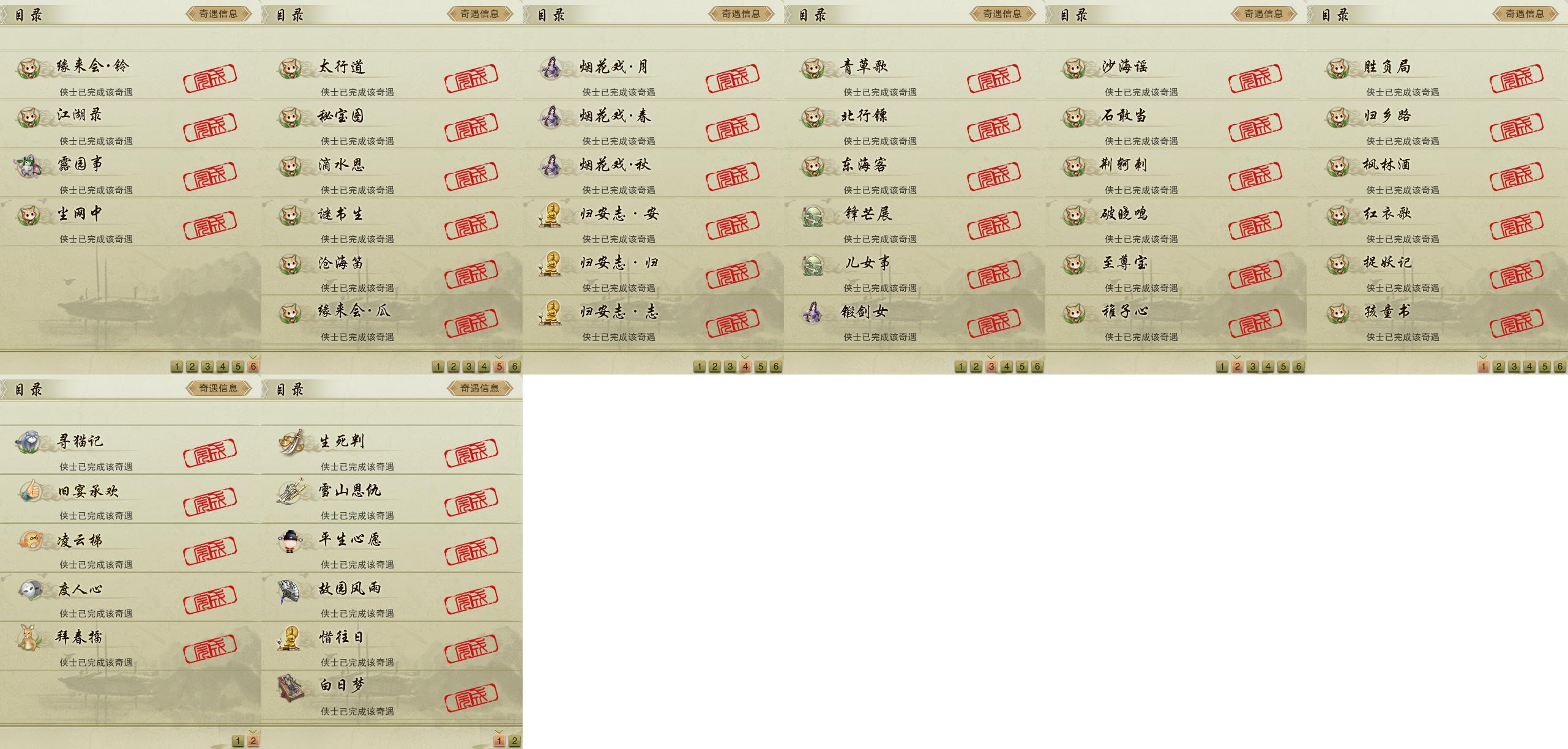This screenshot has height=749, width=1568.
Task: Click the sword icon beside 生死判
Action: tap(291, 442)
